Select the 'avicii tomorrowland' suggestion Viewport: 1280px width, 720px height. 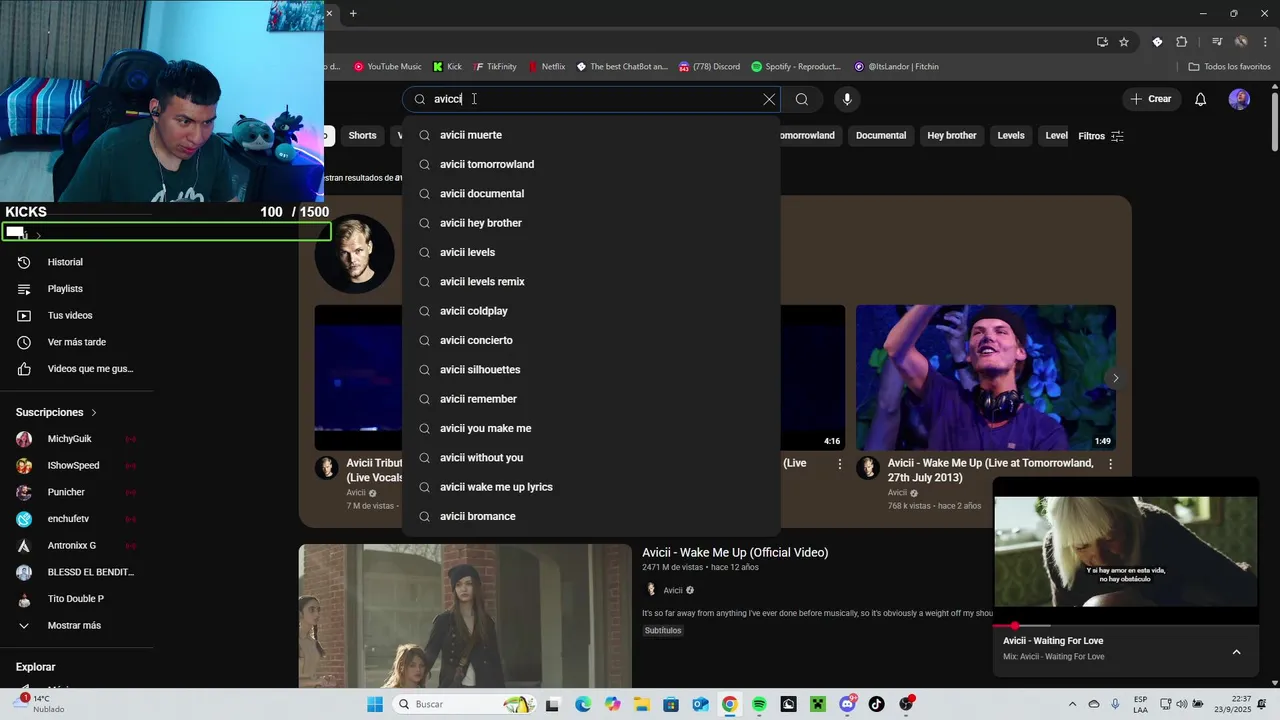(591, 164)
